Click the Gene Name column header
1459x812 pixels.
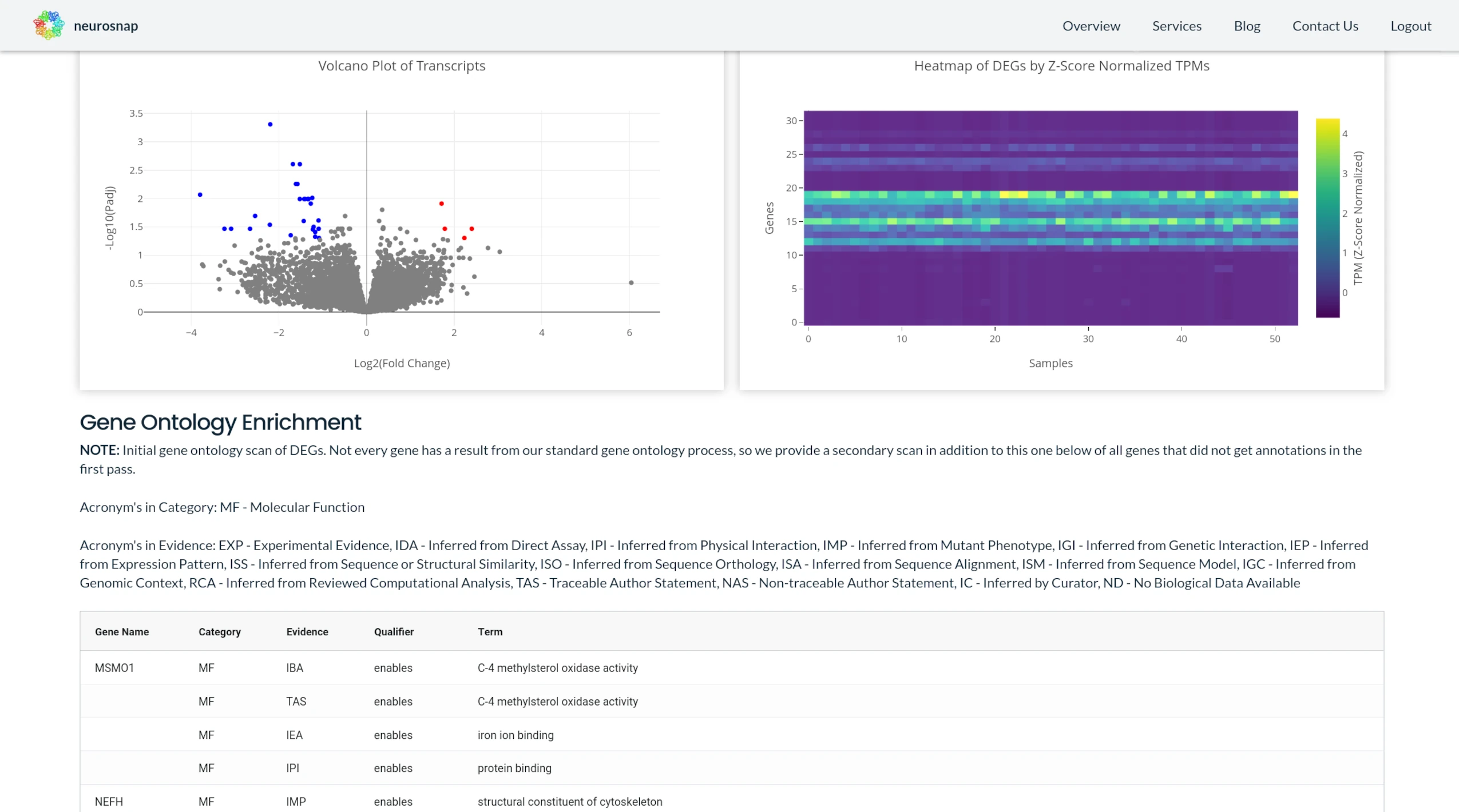[121, 632]
